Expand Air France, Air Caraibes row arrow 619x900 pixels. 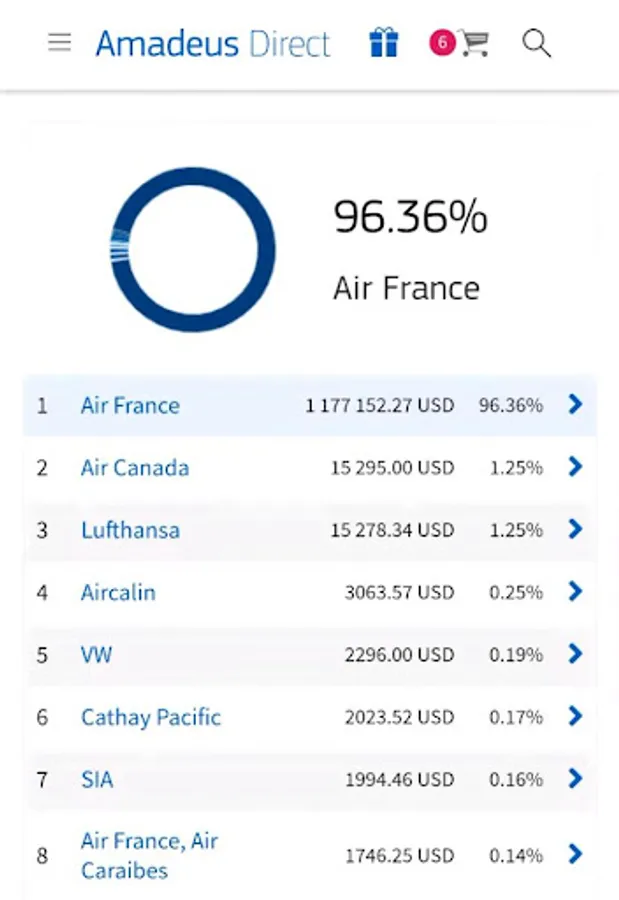coord(575,854)
